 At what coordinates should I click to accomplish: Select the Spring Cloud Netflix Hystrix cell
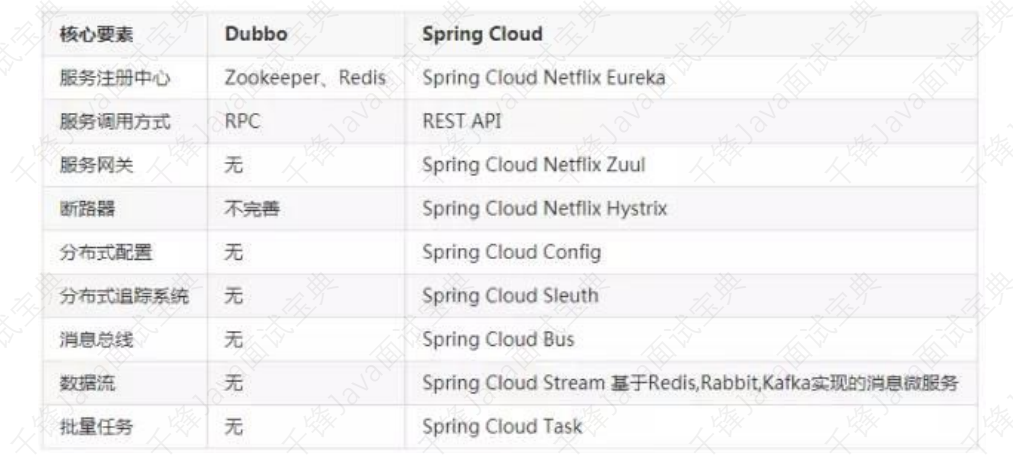click(544, 209)
